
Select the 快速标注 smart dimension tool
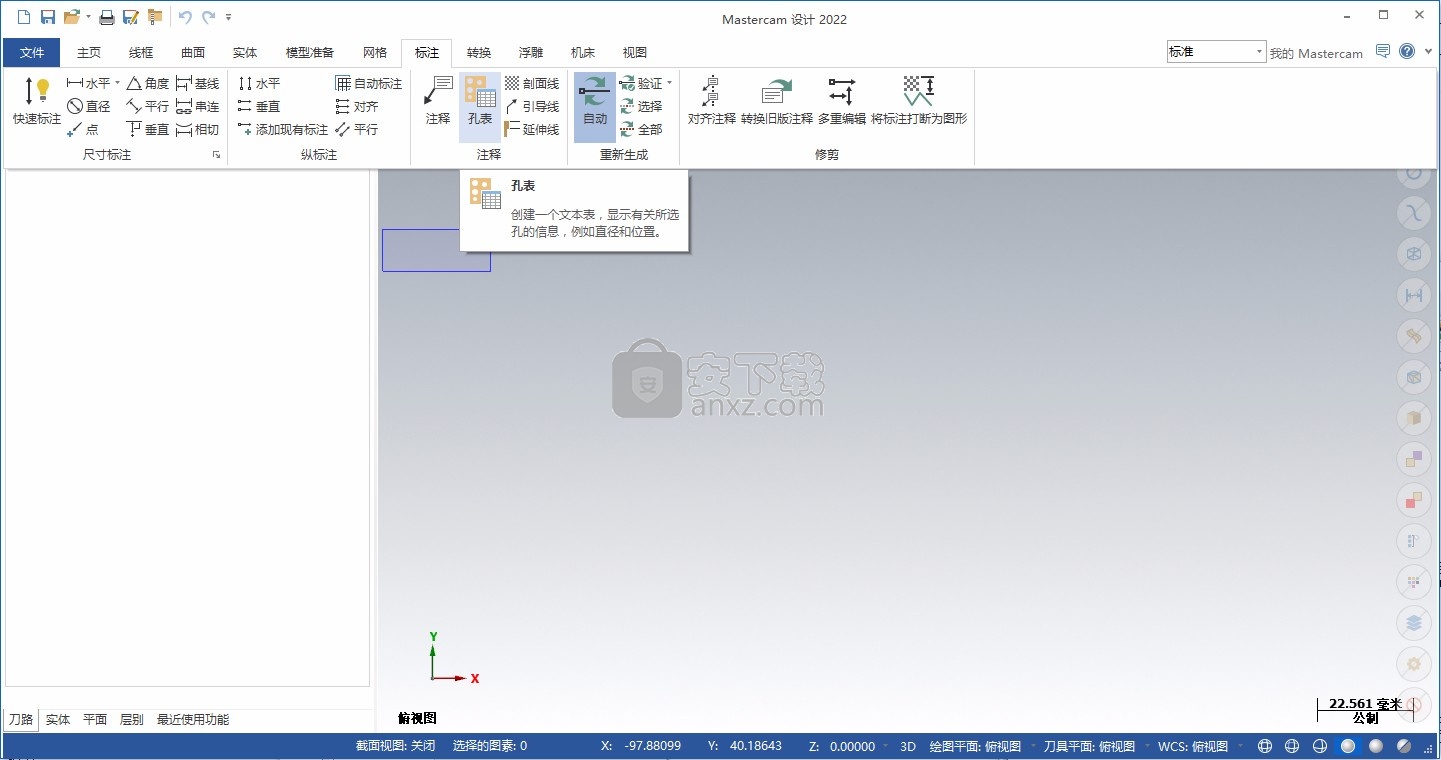37,101
